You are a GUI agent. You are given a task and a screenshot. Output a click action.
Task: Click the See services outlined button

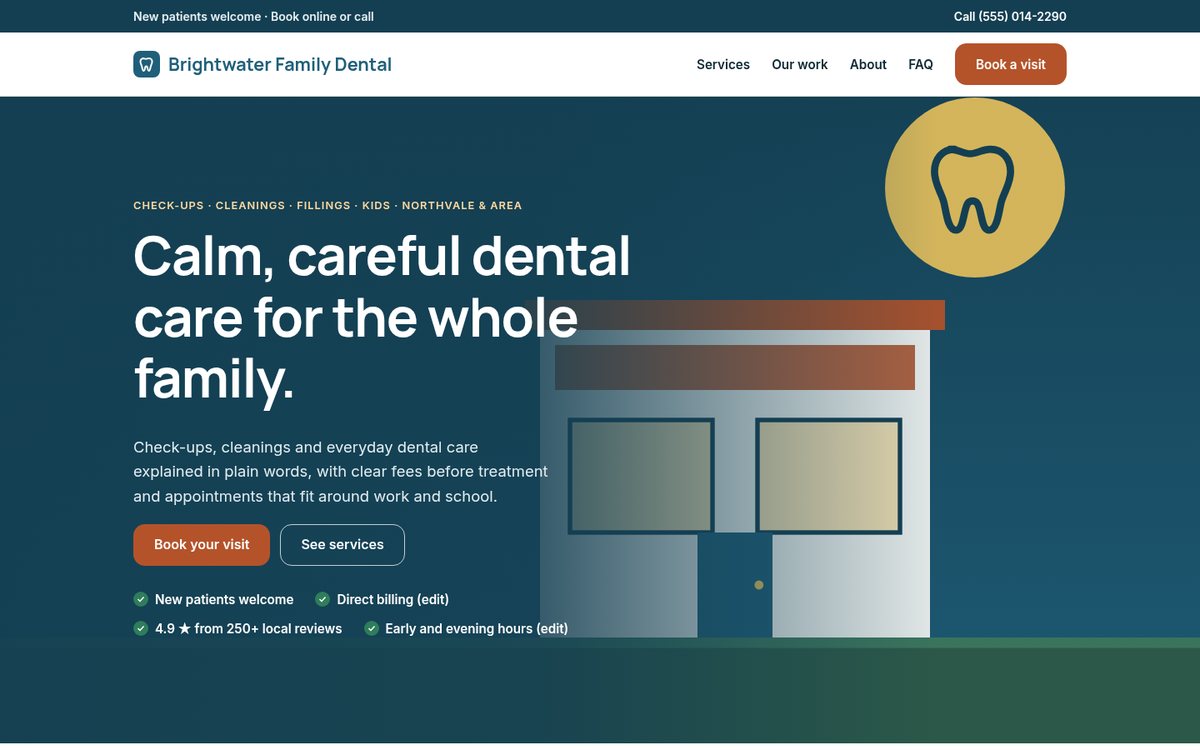(342, 545)
